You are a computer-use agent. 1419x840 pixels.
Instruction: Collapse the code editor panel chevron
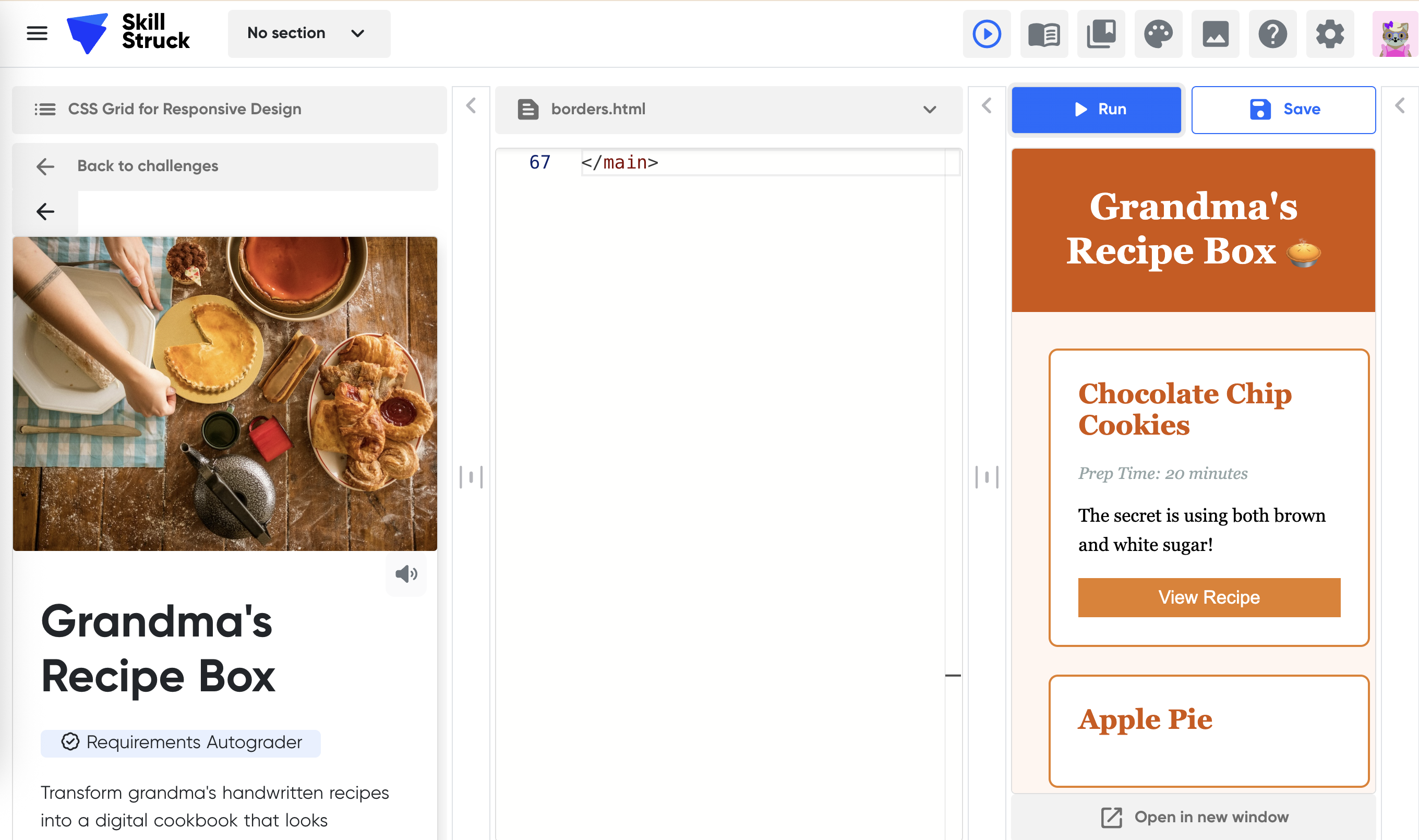point(987,105)
